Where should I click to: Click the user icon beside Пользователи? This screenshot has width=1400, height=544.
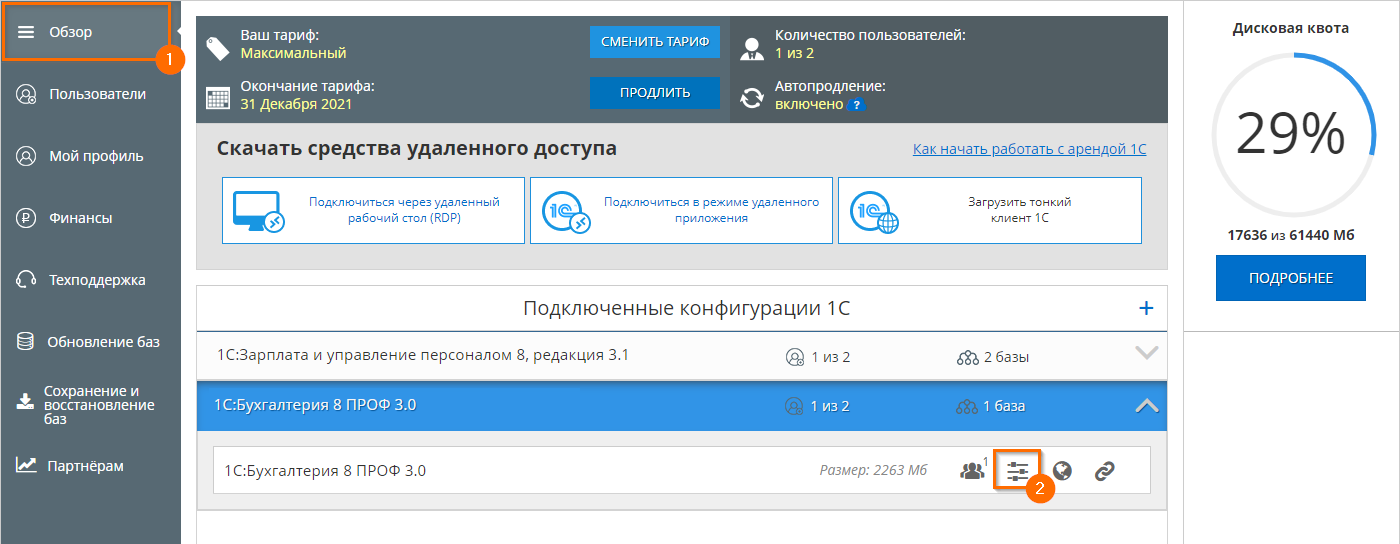26,95
